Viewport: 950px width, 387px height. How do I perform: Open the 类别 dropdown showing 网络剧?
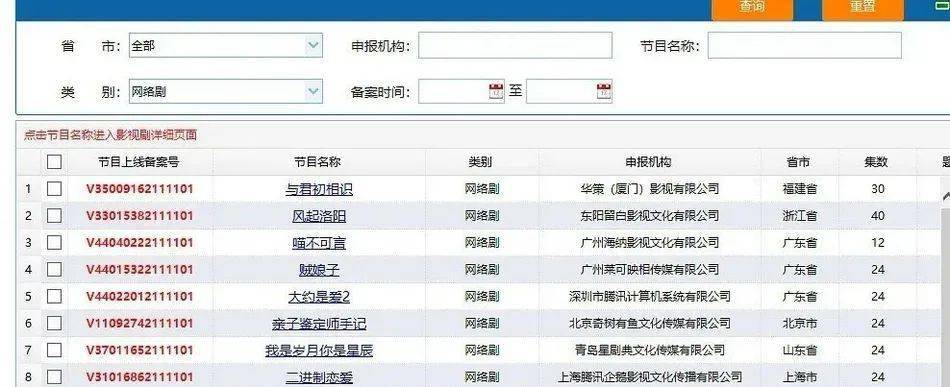(225, 91)
